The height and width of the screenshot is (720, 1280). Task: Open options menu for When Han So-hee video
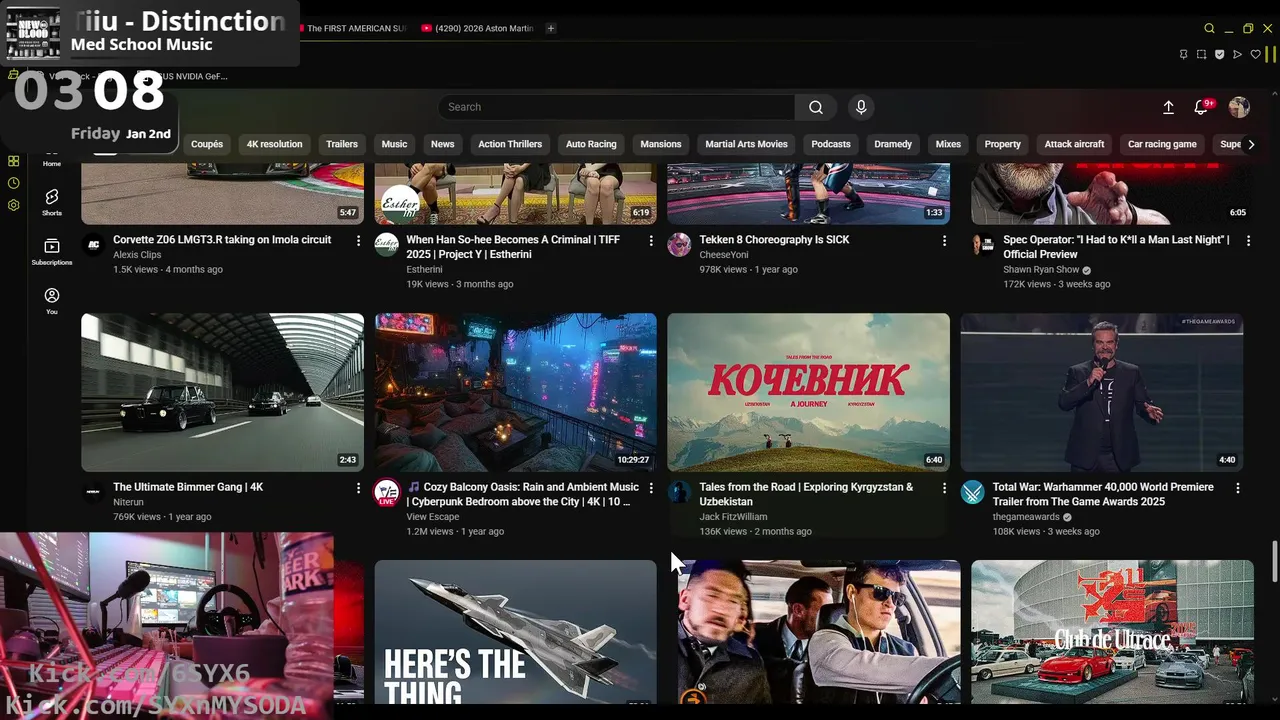click(x=651, y=240)
